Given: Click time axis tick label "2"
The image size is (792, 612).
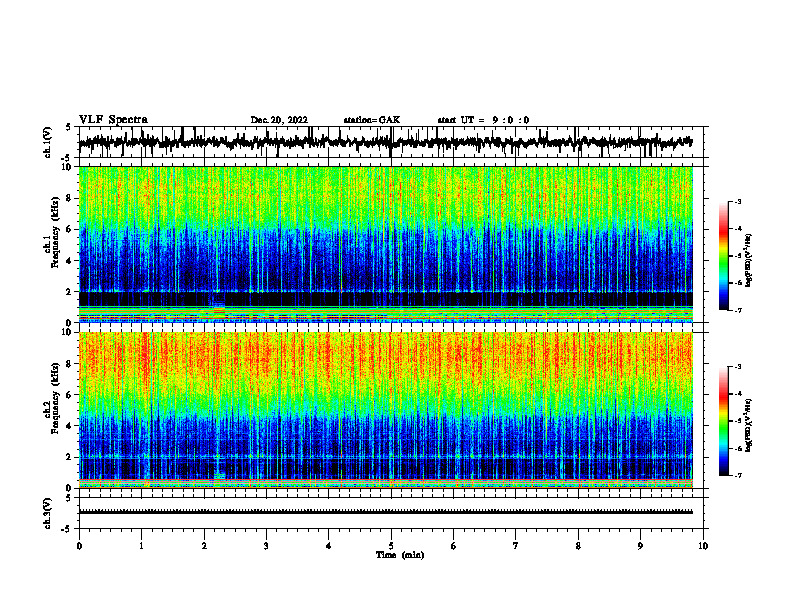Looking at the screenshot, I should coord(204,545).
